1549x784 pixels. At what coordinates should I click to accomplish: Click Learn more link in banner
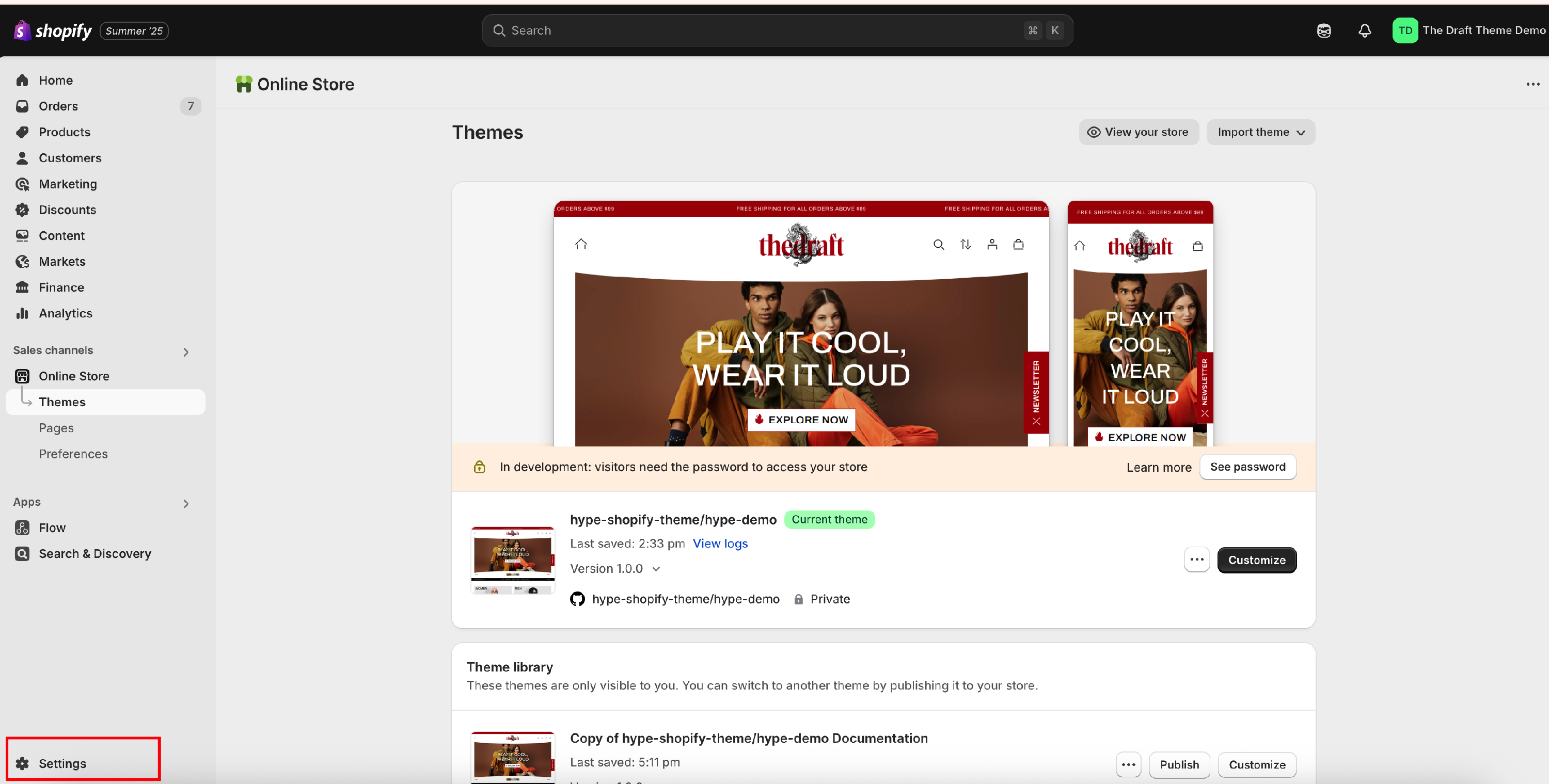[x=1158, y=467]
